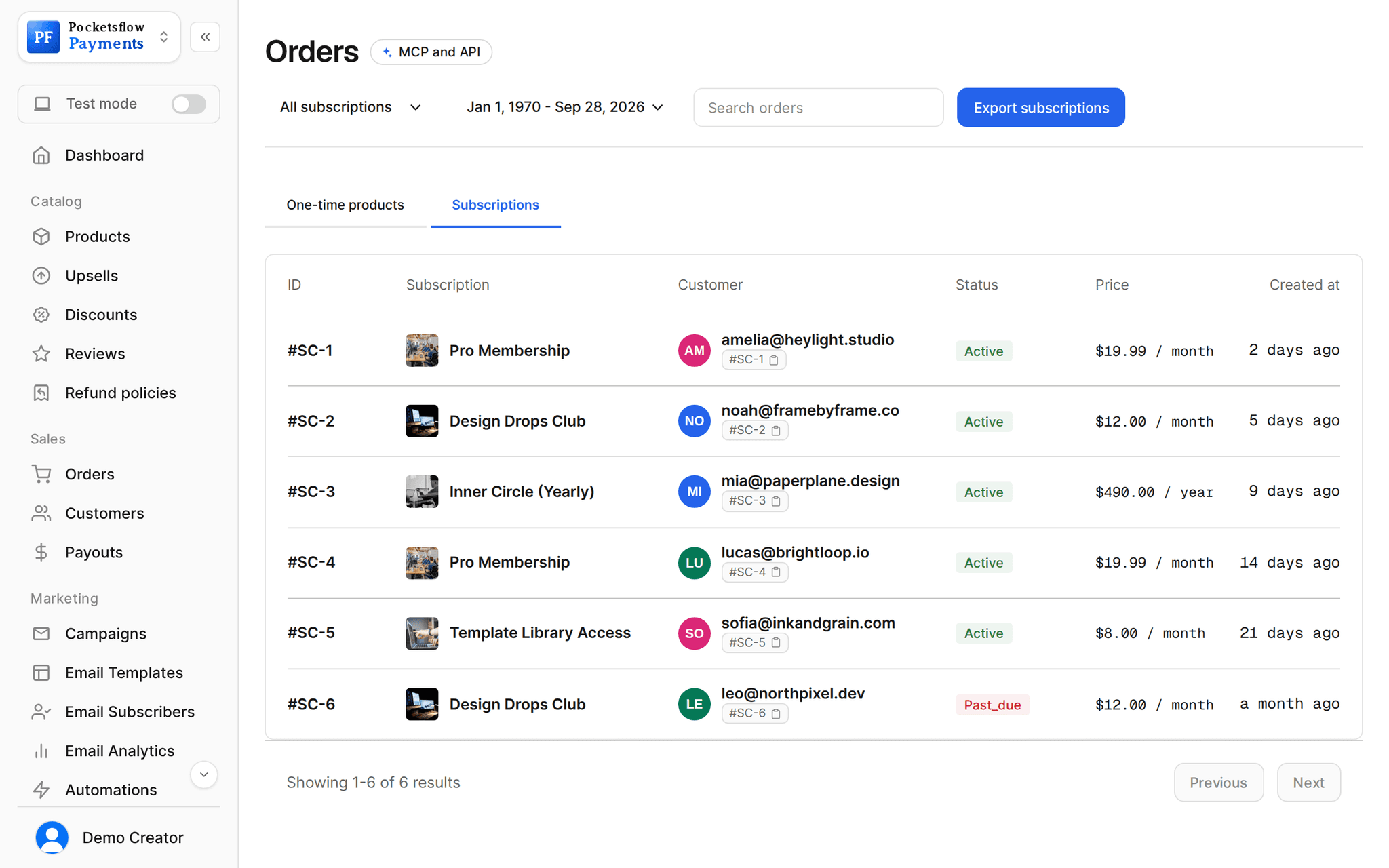Click the Dashboard home icon
The height and width of the screenshot is (868, 1389).
coord(41,155)
